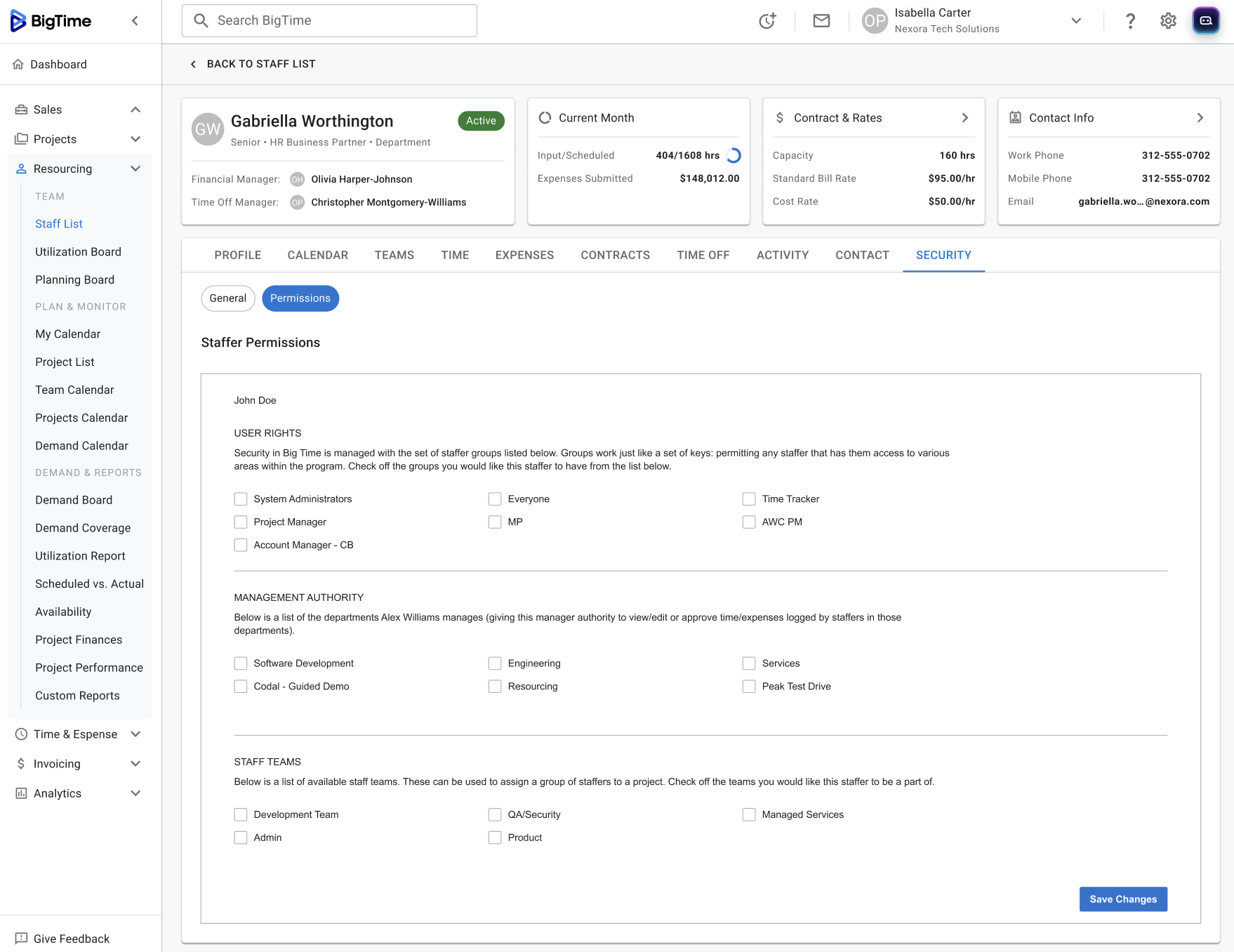Click the Save Changes button
Screen dimensions: 1234x952
pyautogui.click(x=1122, y=899)
